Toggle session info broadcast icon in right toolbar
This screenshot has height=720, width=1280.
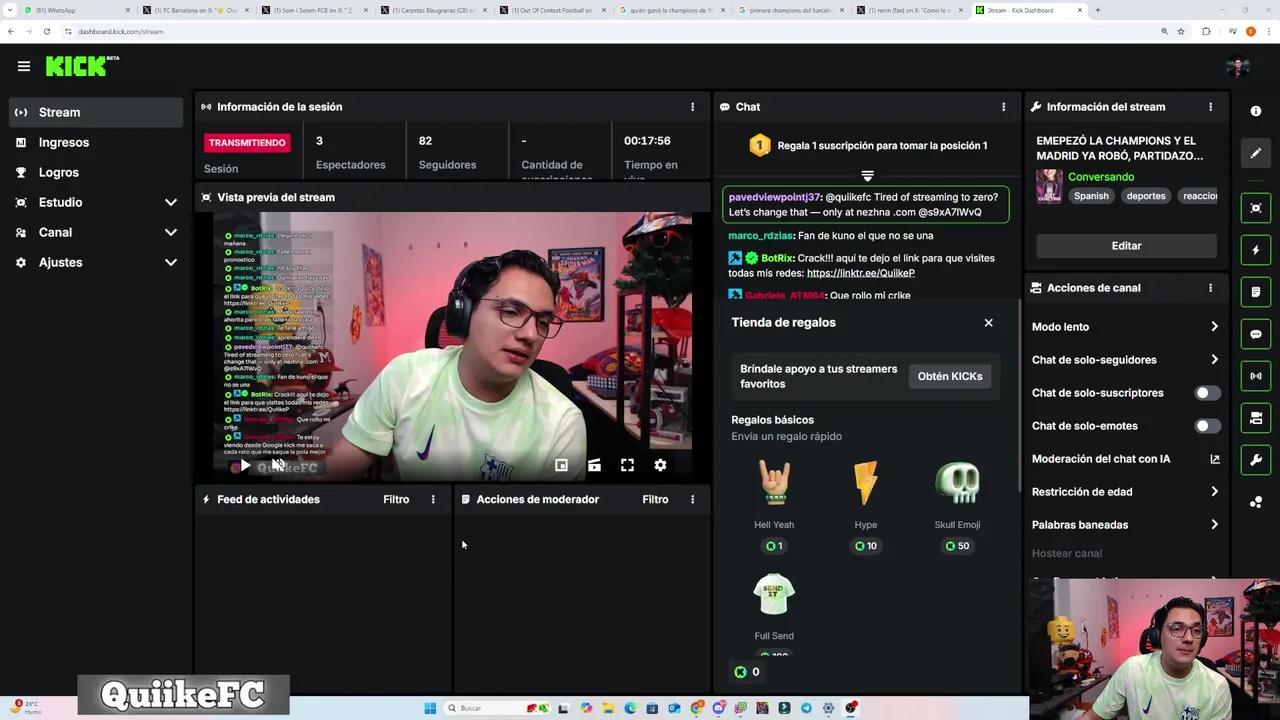tap(1256, 376)
